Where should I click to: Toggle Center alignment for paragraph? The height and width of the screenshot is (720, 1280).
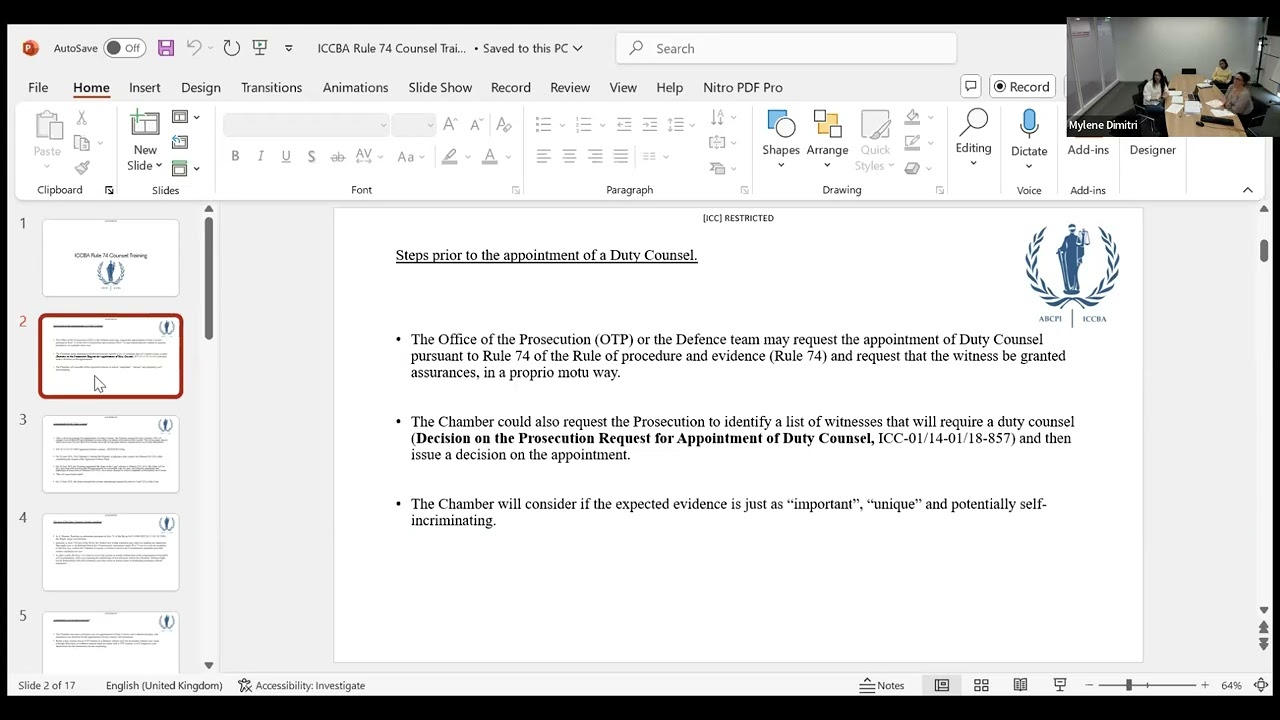click(569, 156)
